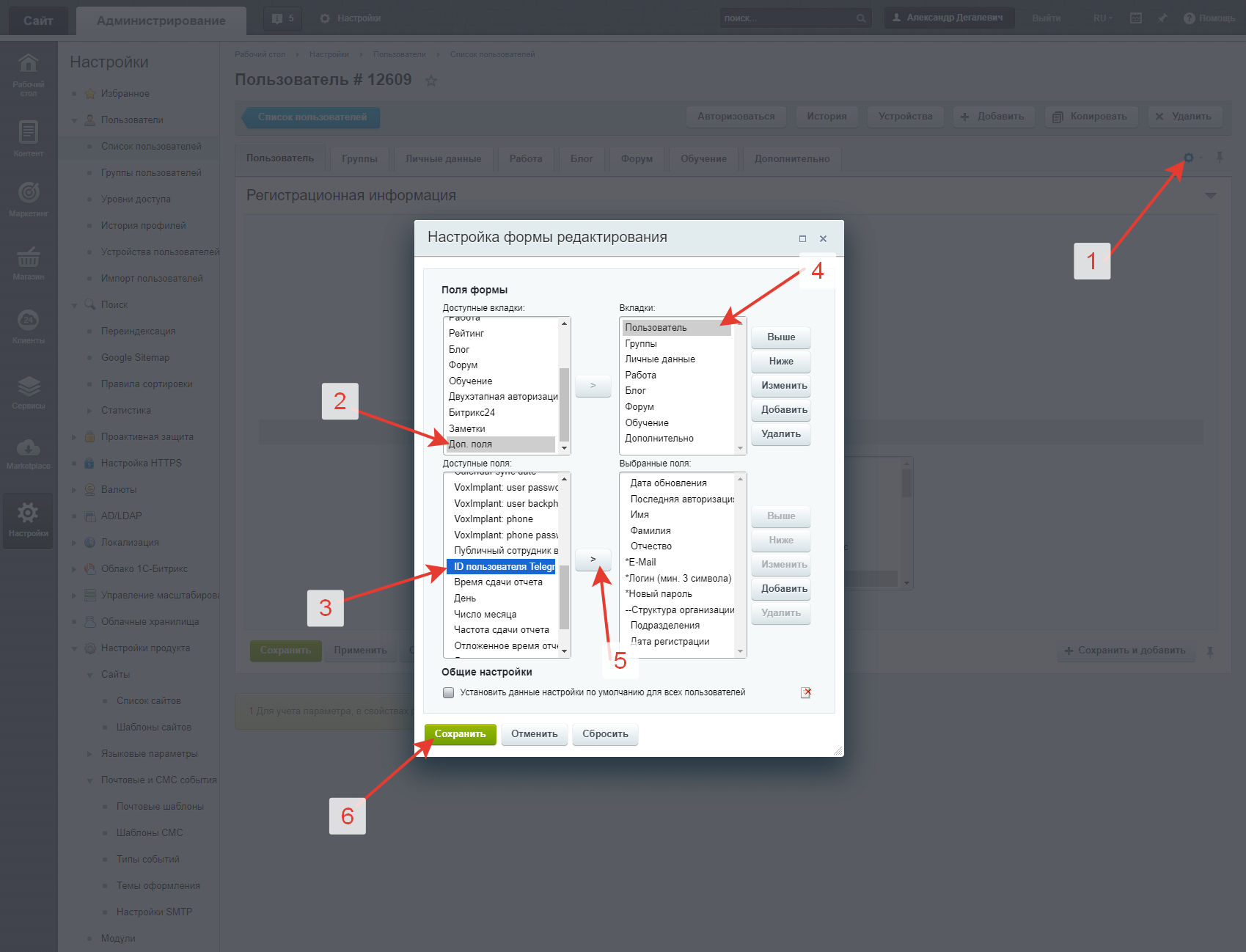
Task: Click the Список пользователей blue button
Action: pyautogui.click(x=312, y=117)
